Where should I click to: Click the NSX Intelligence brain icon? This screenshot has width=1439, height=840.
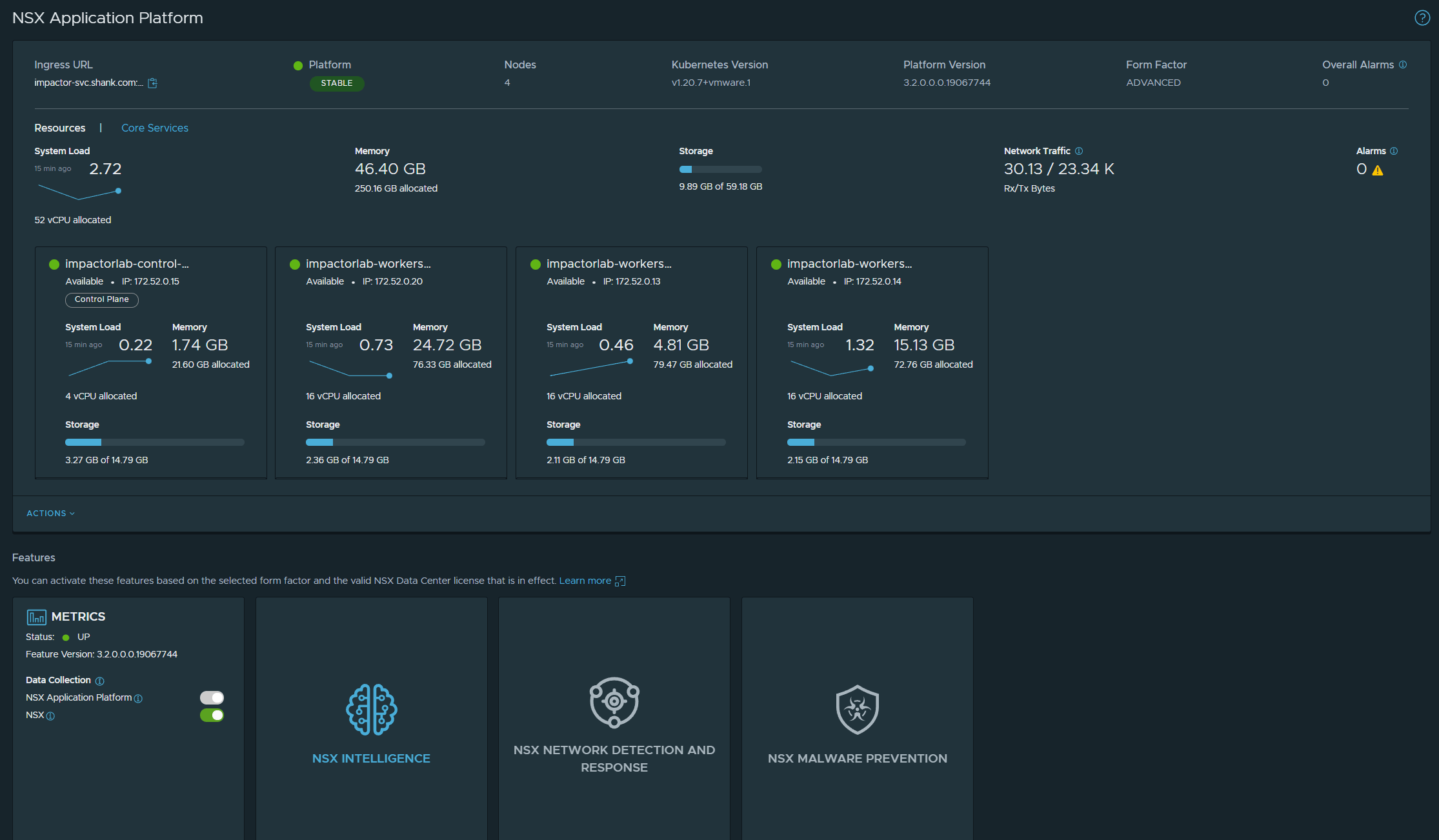pyautogui.click(x=372, y=710)
